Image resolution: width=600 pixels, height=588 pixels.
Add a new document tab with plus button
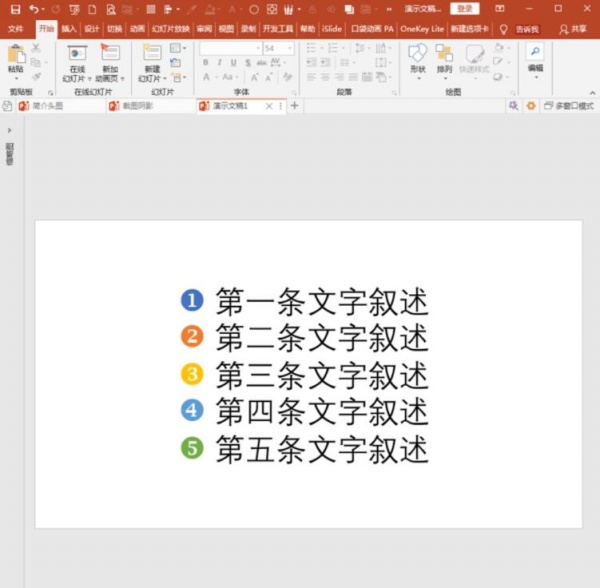coord(294,106)
